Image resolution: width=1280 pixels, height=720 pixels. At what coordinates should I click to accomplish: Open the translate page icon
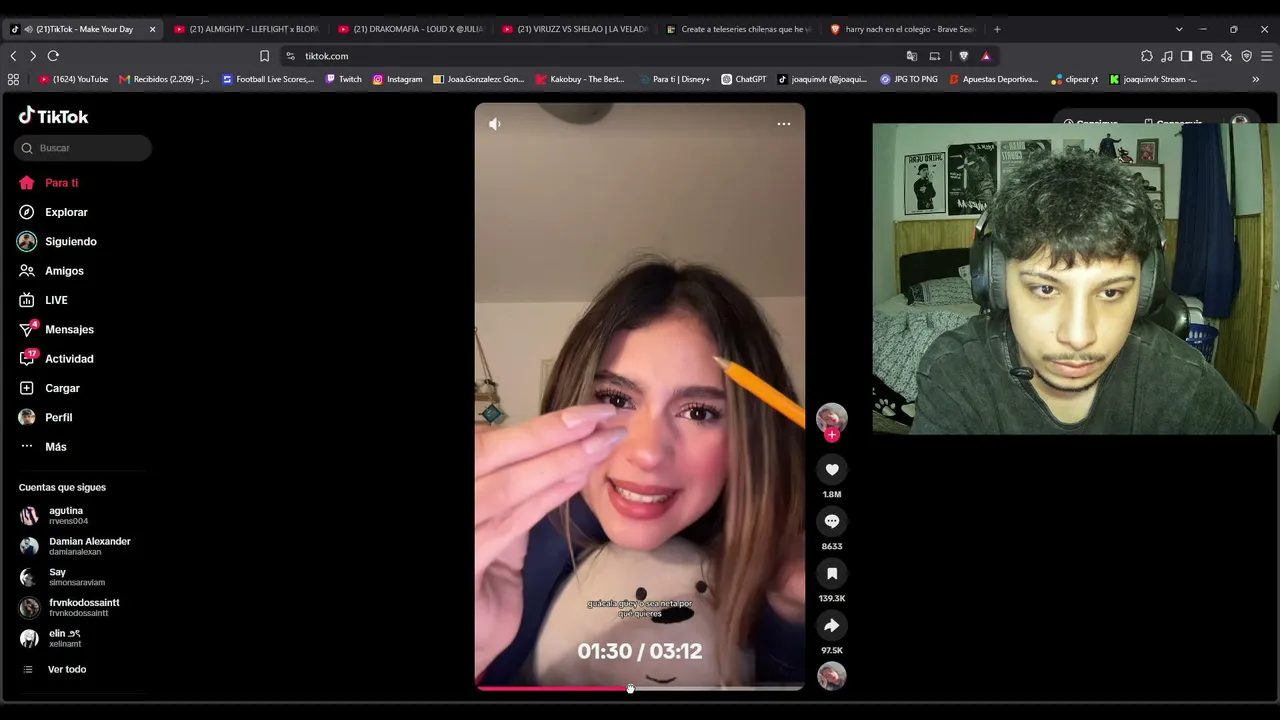(x=912, y=56)
